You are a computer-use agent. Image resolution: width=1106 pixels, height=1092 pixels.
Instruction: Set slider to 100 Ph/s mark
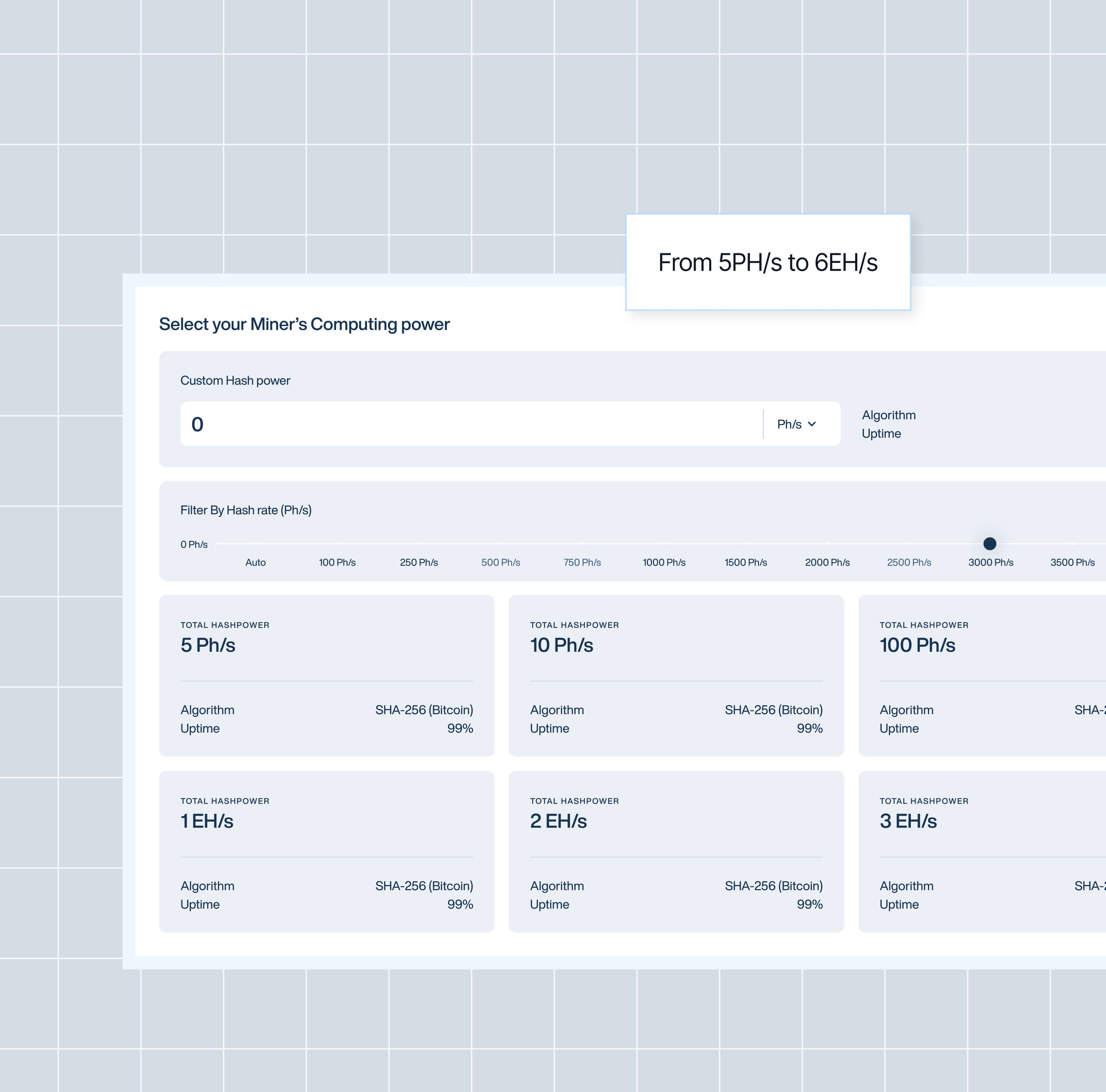(337, 562)
